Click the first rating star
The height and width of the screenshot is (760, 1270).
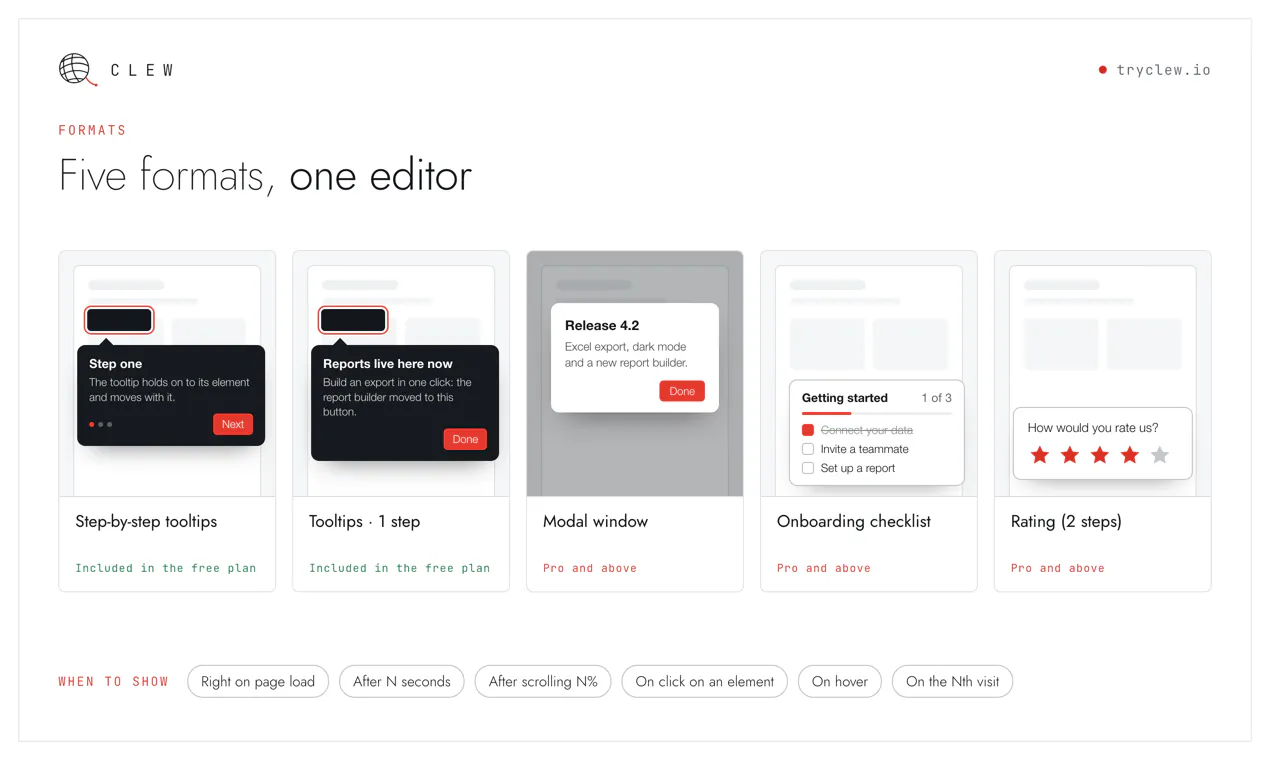(x=1040, y=456)
